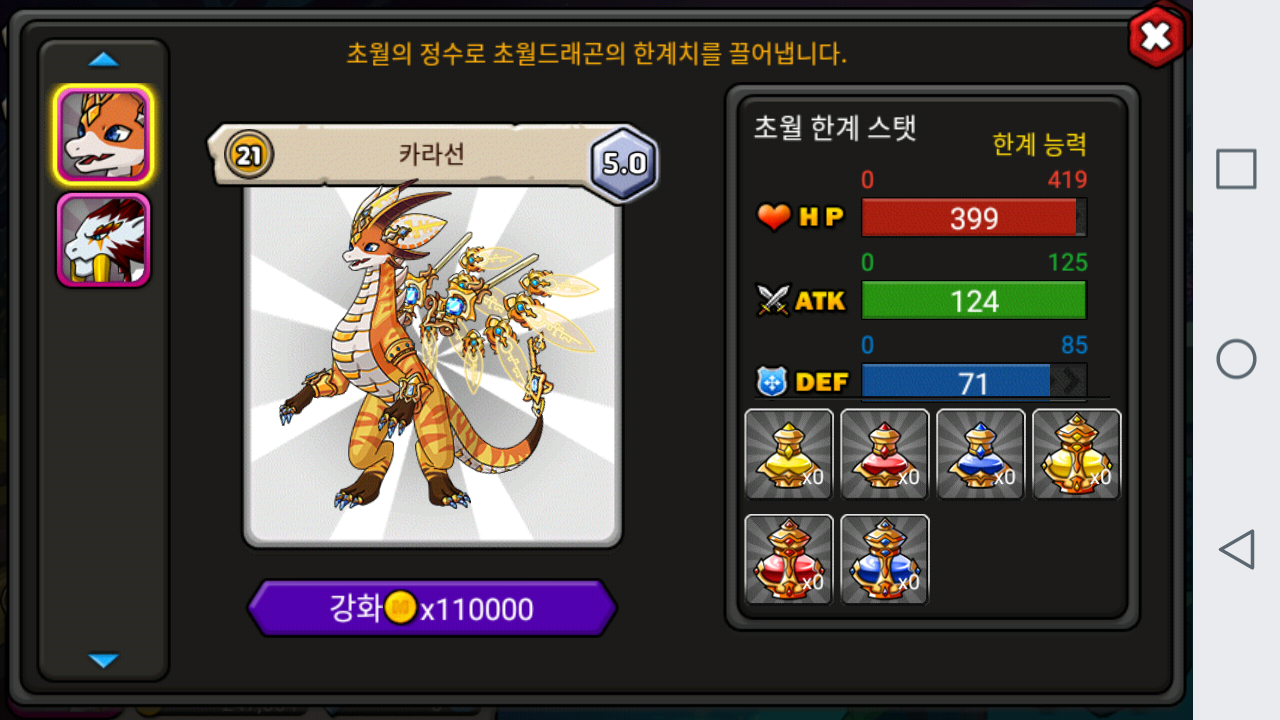This screenshot has width=1280, height=720.
Task: Choose the orange dragon portrait
Action: tap(104, 135)
